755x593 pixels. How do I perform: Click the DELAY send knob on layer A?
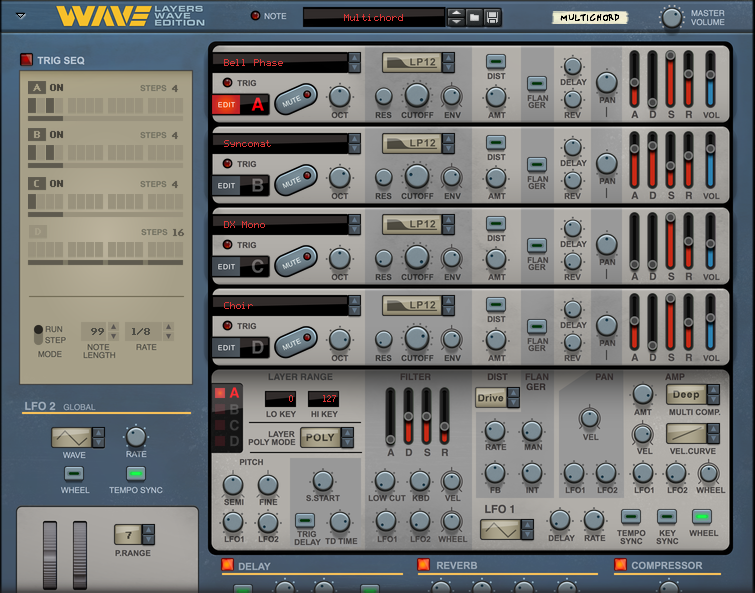tap(573, 66)
